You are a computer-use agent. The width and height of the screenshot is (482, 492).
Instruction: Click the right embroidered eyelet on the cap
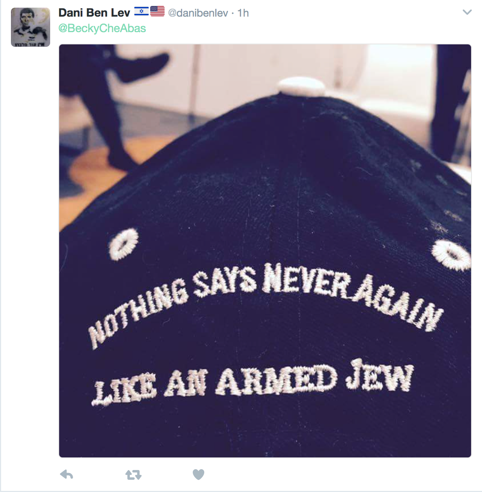tap(451, 255)
